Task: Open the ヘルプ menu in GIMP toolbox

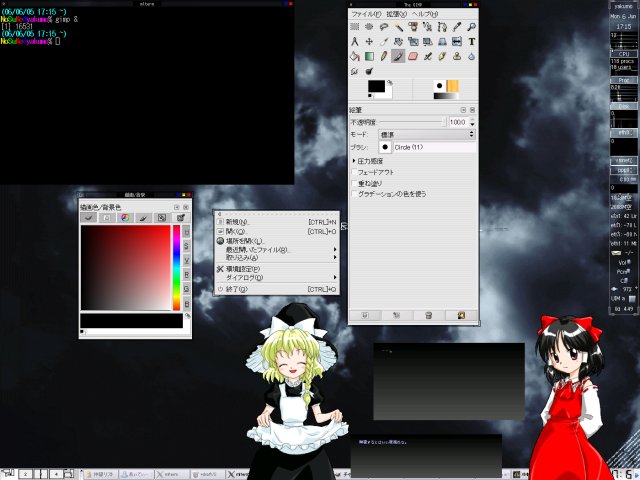Action: (425, 14)
